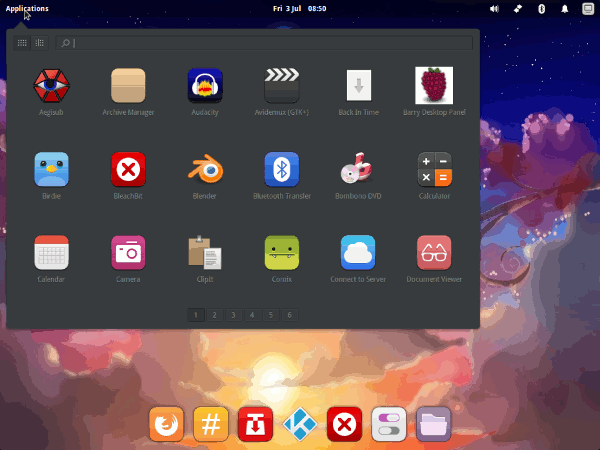
Task: Start Bluetooth Transfer app
Action: click(x=281, y=169)
